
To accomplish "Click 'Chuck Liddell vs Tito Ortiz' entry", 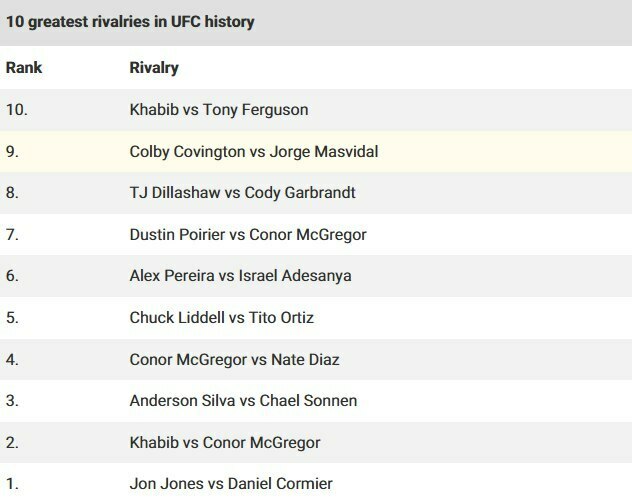I will pos(223,318).
